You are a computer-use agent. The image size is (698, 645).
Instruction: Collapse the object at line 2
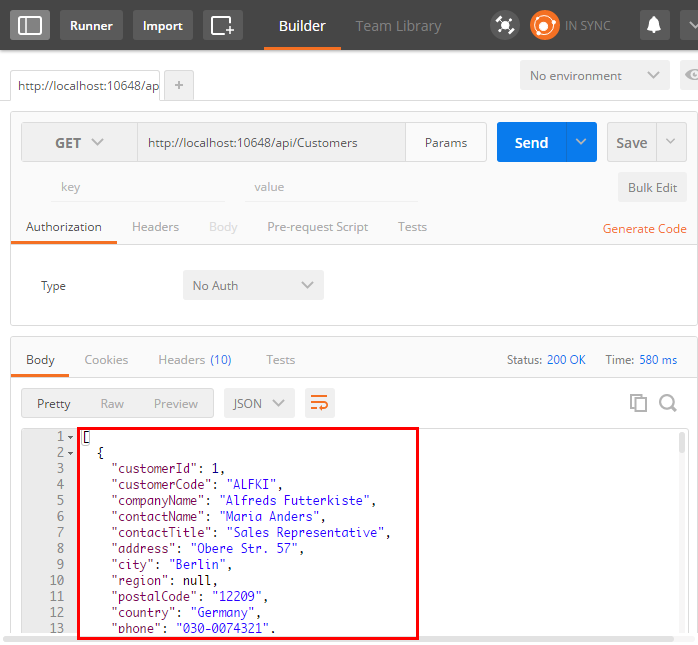click(x=70, y=454)
